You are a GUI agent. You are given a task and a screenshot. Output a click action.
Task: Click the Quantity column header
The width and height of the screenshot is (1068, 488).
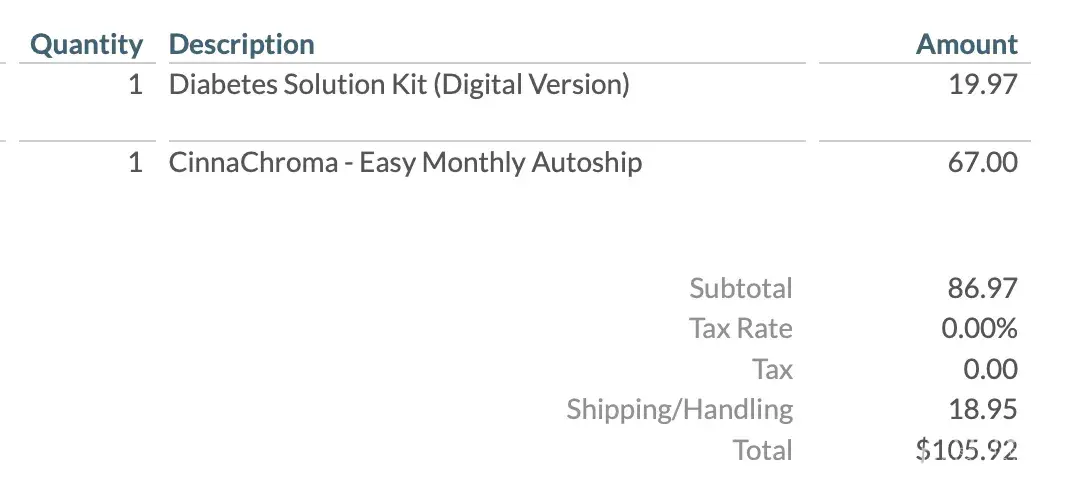click(87, 45)
